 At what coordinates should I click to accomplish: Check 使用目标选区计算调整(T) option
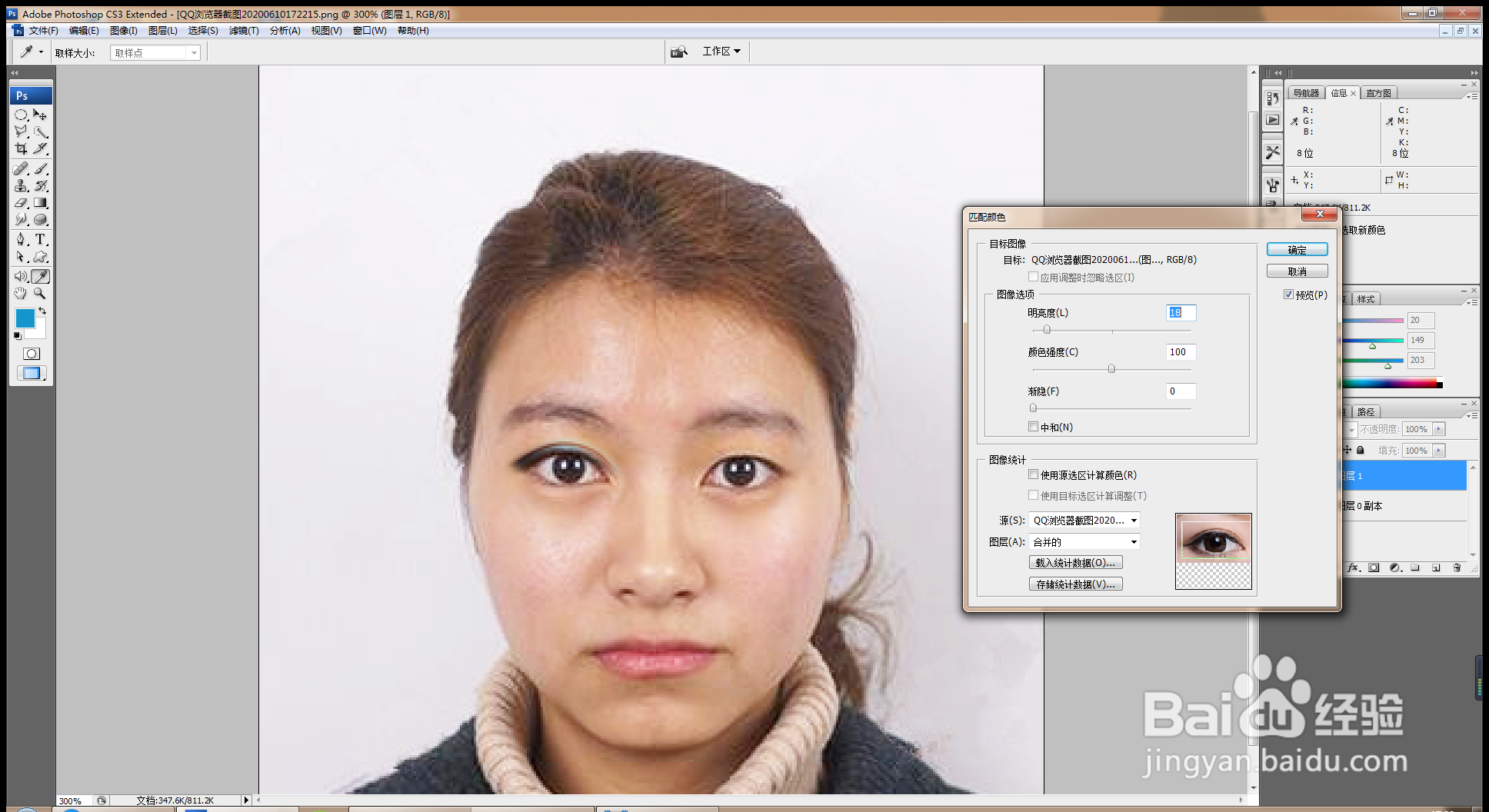1033,495
